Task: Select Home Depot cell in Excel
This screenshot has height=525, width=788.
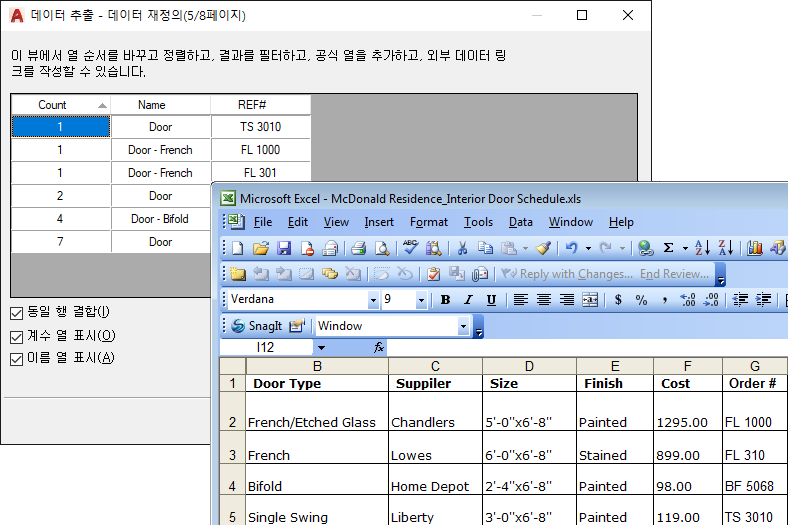Action: pyautogui.click(x=435, y=479)
